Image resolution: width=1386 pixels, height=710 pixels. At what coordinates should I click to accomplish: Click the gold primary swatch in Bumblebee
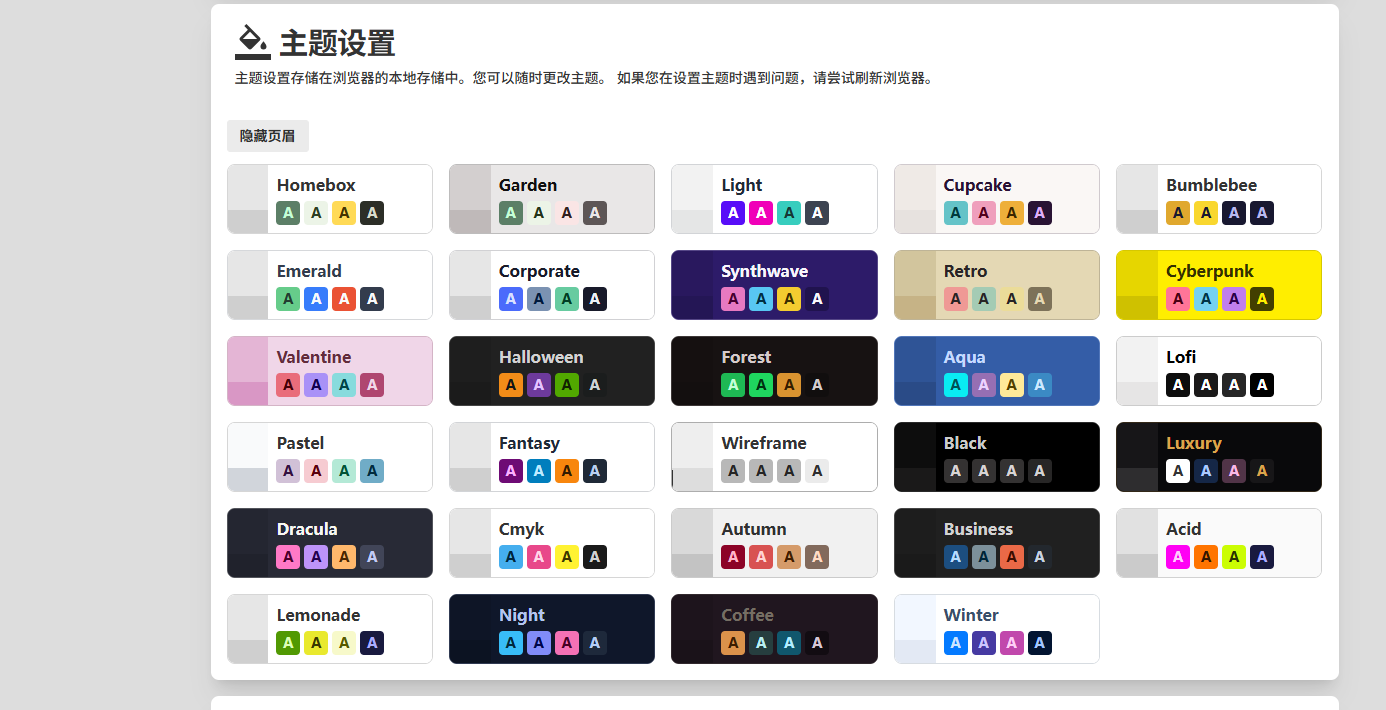pos(1178,213)
